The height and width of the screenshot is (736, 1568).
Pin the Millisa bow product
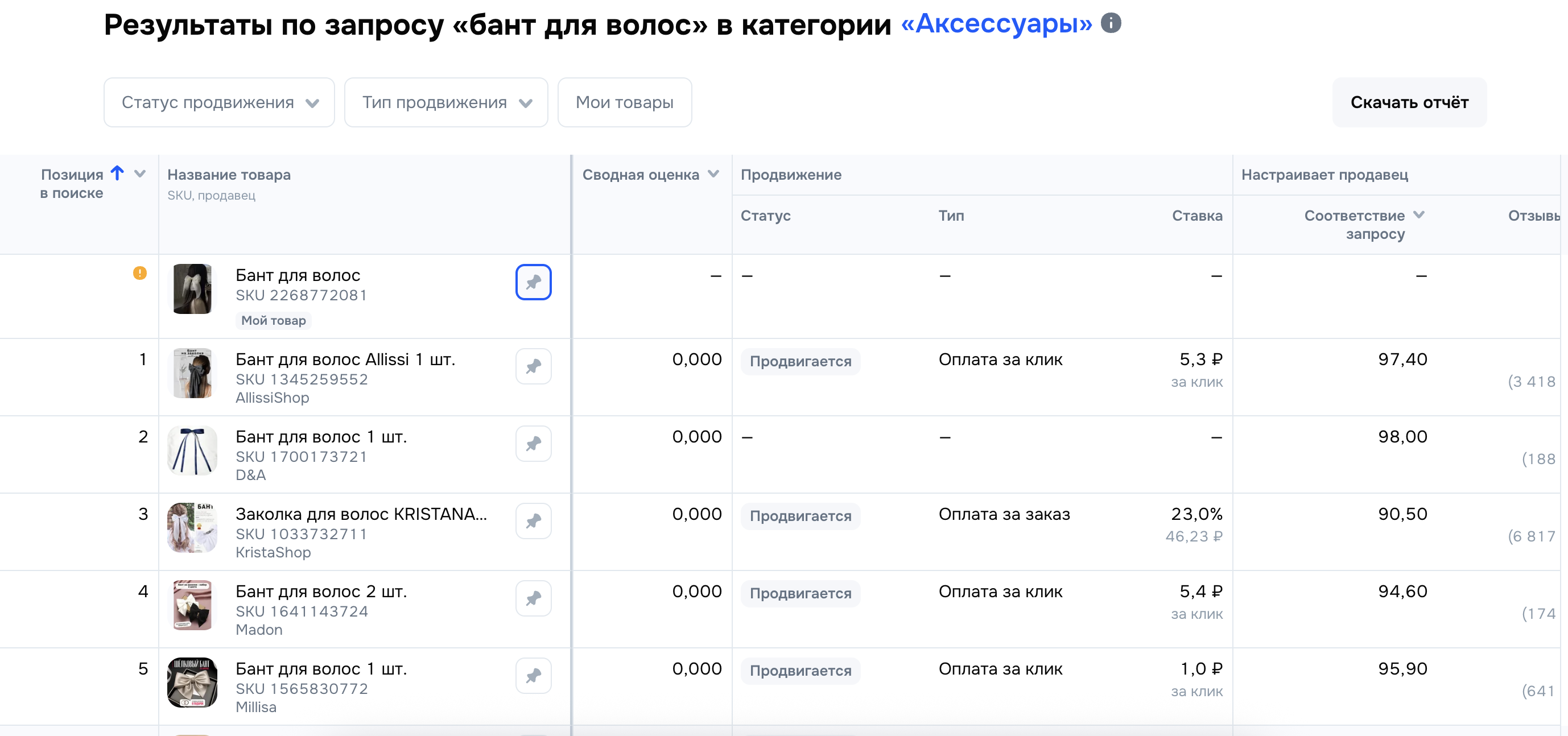(x=533, y=676)
